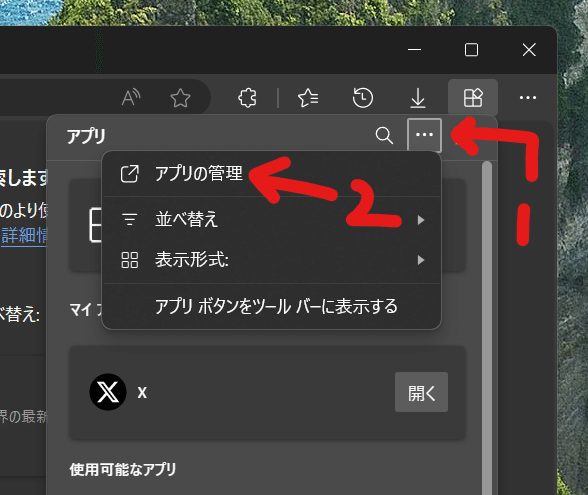Open the Extensions puzzle icon
Screen dimensions: 588x495
248,98
